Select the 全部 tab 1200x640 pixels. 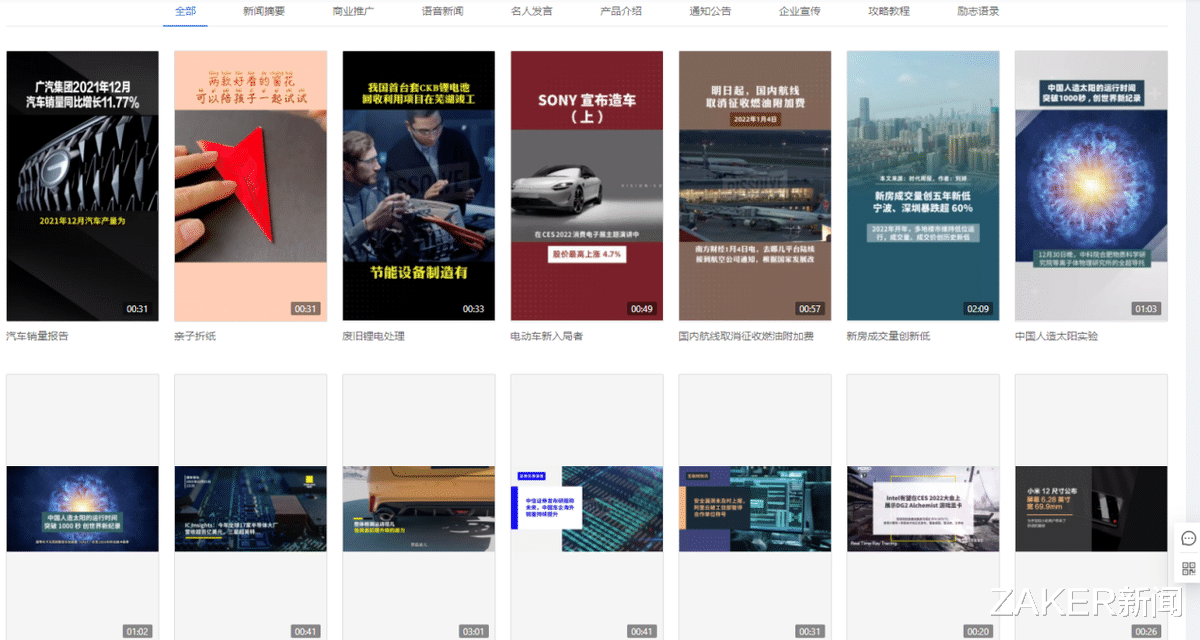[185, 11]
